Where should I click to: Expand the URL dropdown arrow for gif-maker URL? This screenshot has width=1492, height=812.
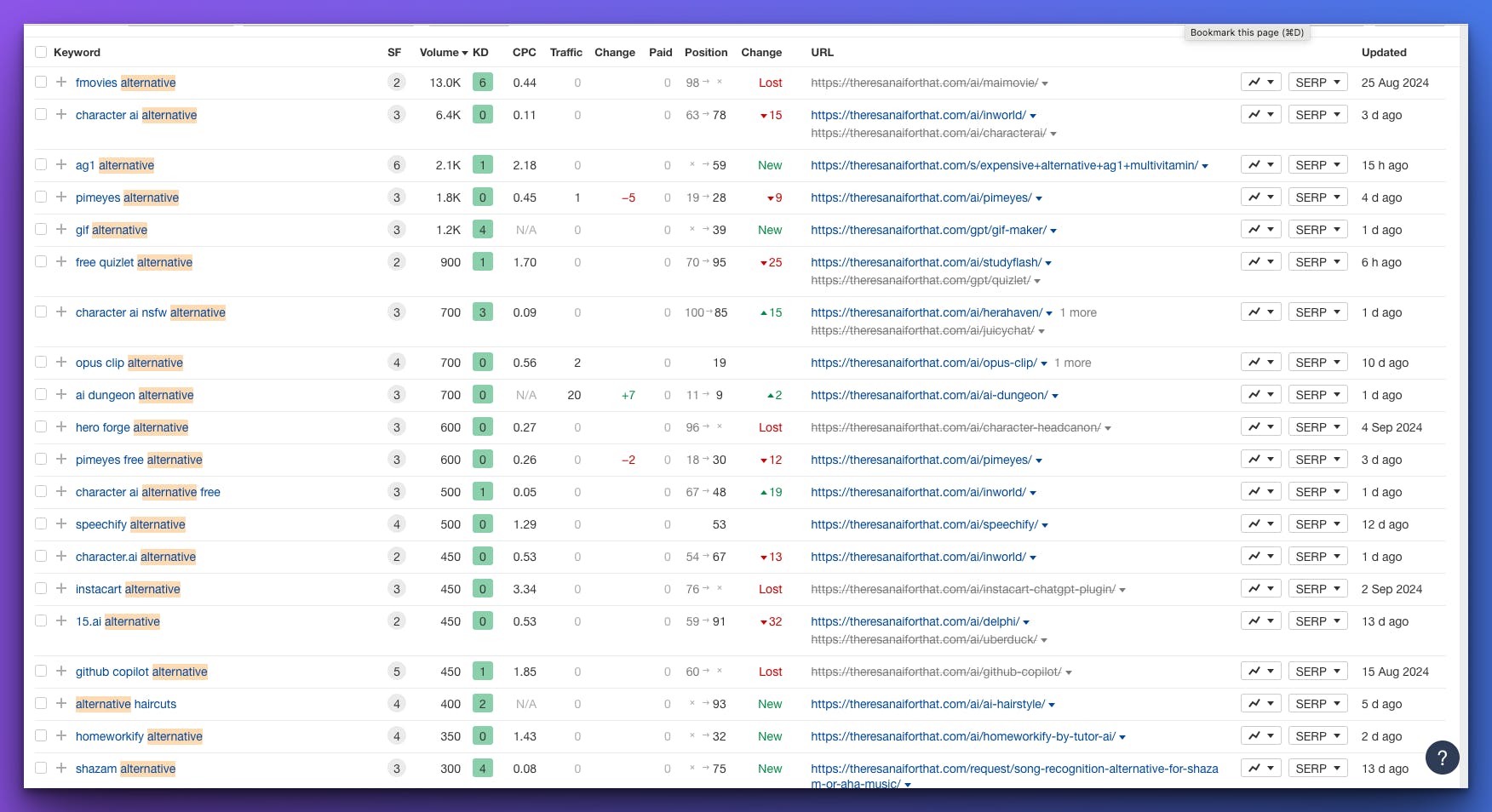(x=1053, y=231)
